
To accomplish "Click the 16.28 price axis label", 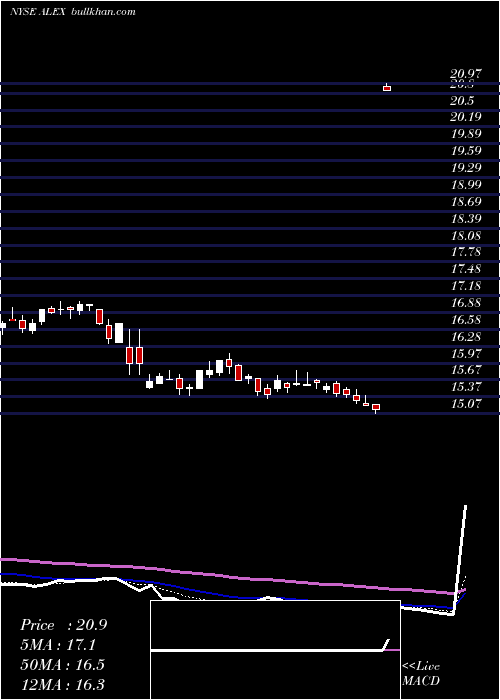I will [466, 337].
